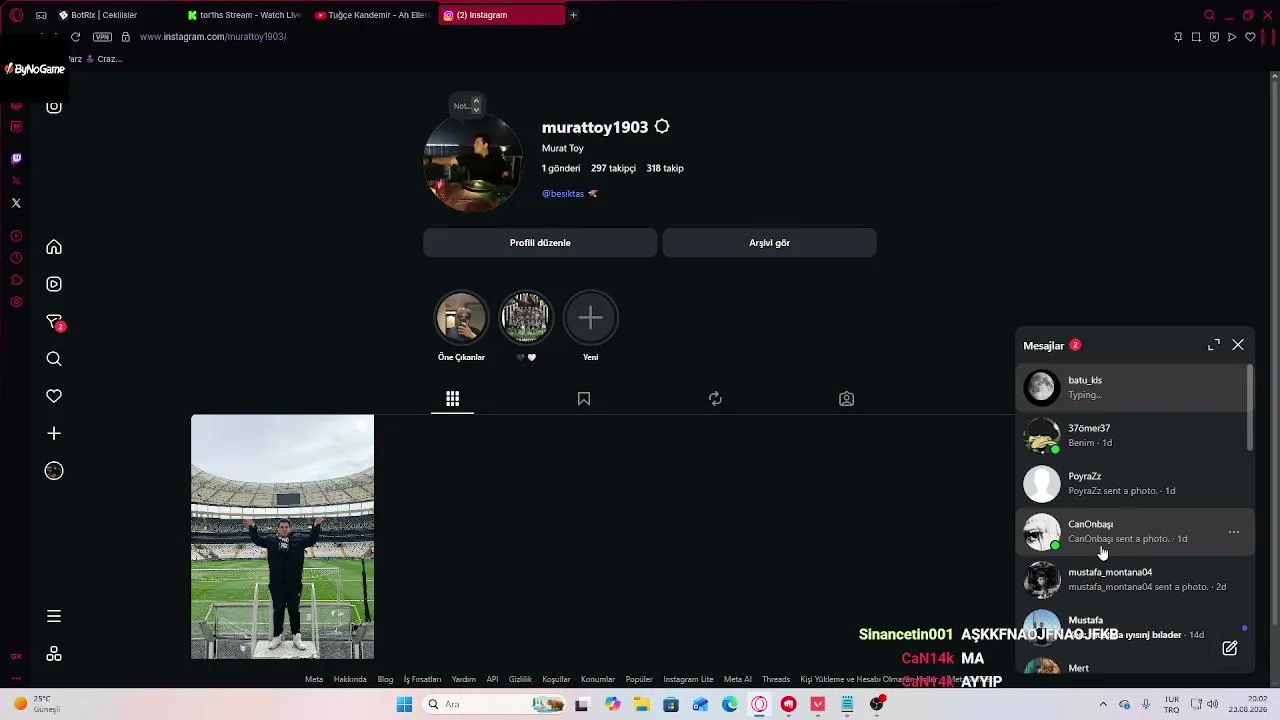
Task: Select the saved posts bookmark tab
Action: pos(584,399)
